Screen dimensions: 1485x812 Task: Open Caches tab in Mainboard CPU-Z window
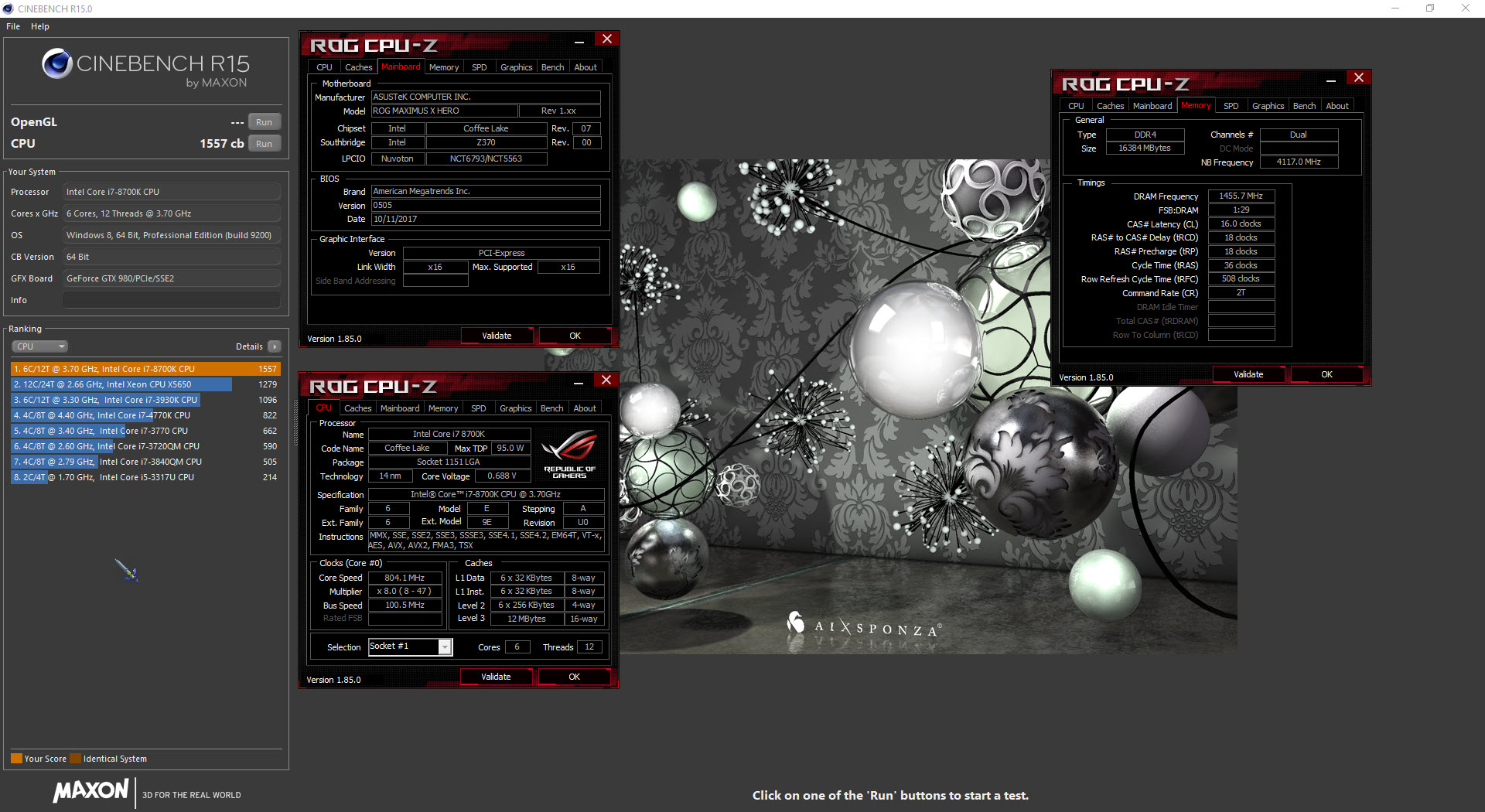tap(358, 67)
